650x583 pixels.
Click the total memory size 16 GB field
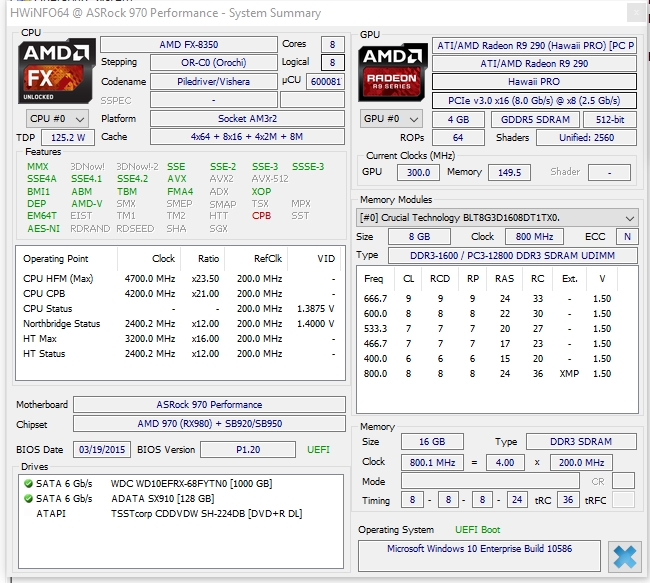tap(432, 442)
